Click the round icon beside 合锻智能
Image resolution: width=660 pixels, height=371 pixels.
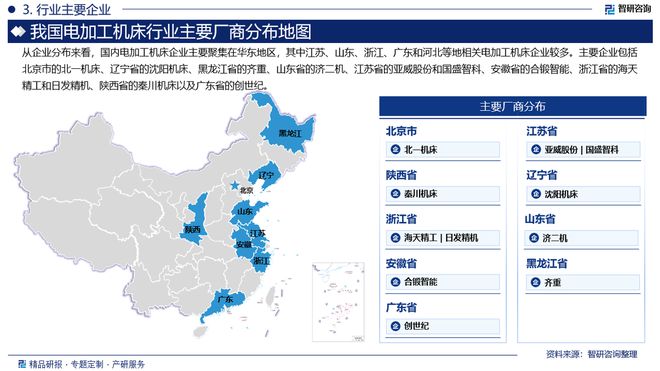[395, 282]
